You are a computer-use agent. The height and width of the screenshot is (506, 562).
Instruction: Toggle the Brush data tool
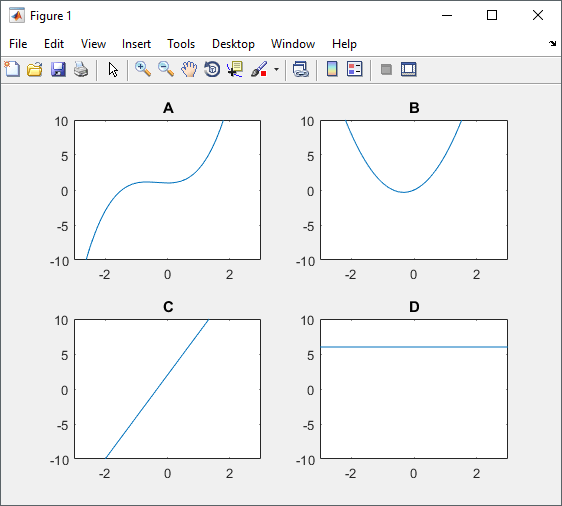pos(259,69)
